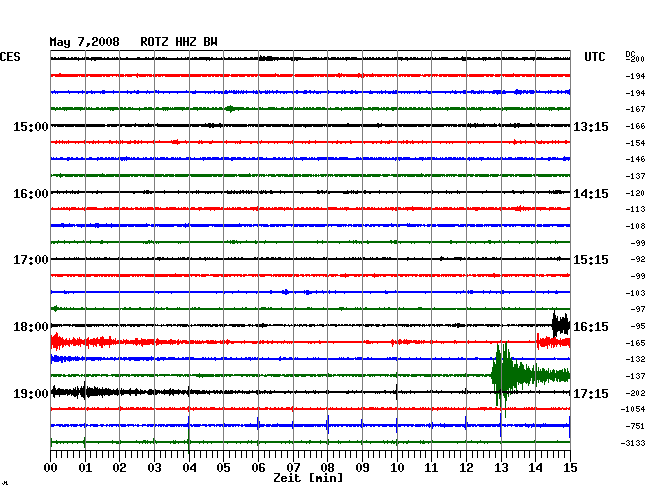Screen dimensions: 650x494
Task: Click the "15:15" UTC time label
Action: click(x=591, y=260)
